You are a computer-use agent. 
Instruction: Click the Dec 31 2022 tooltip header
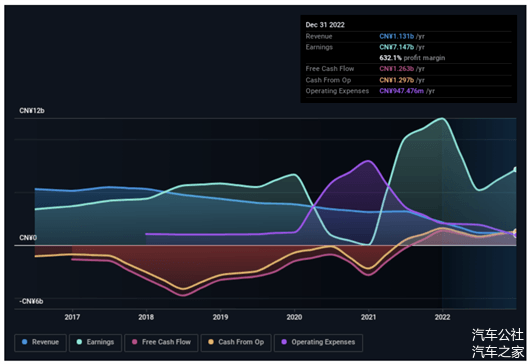pyautogui.click(x=325, y=25)
